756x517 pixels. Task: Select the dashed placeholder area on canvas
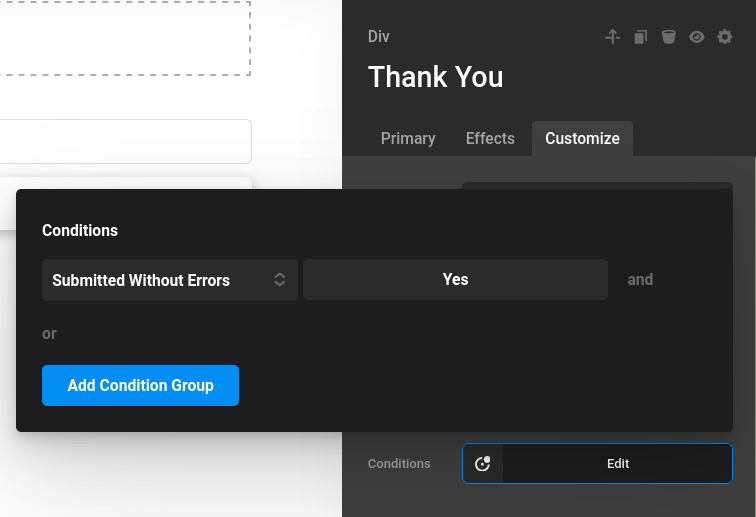[x=125, y=38]
